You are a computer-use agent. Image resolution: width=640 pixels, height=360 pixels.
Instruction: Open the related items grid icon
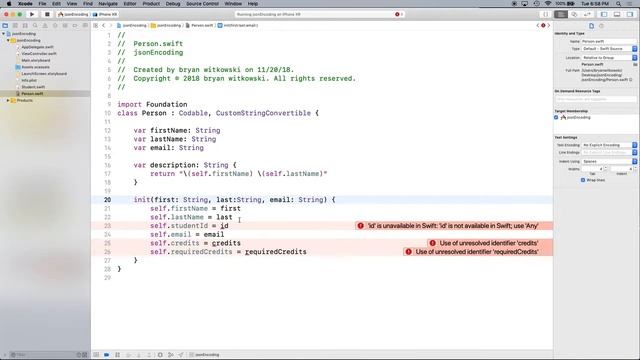(96, 25)
